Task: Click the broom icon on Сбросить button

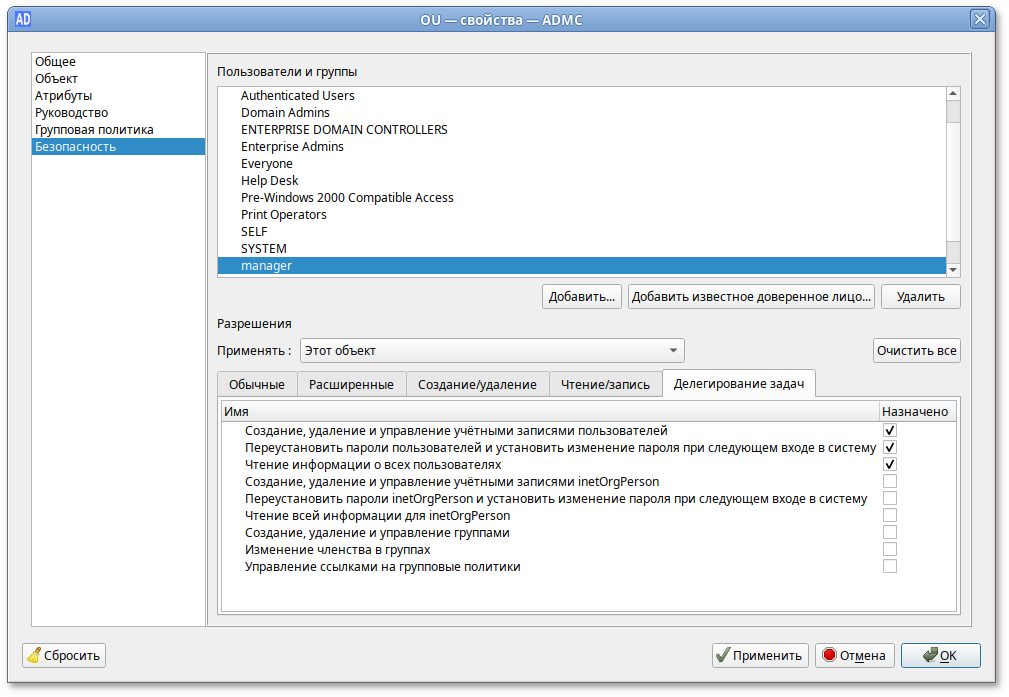Action: [x=34, y=656]
